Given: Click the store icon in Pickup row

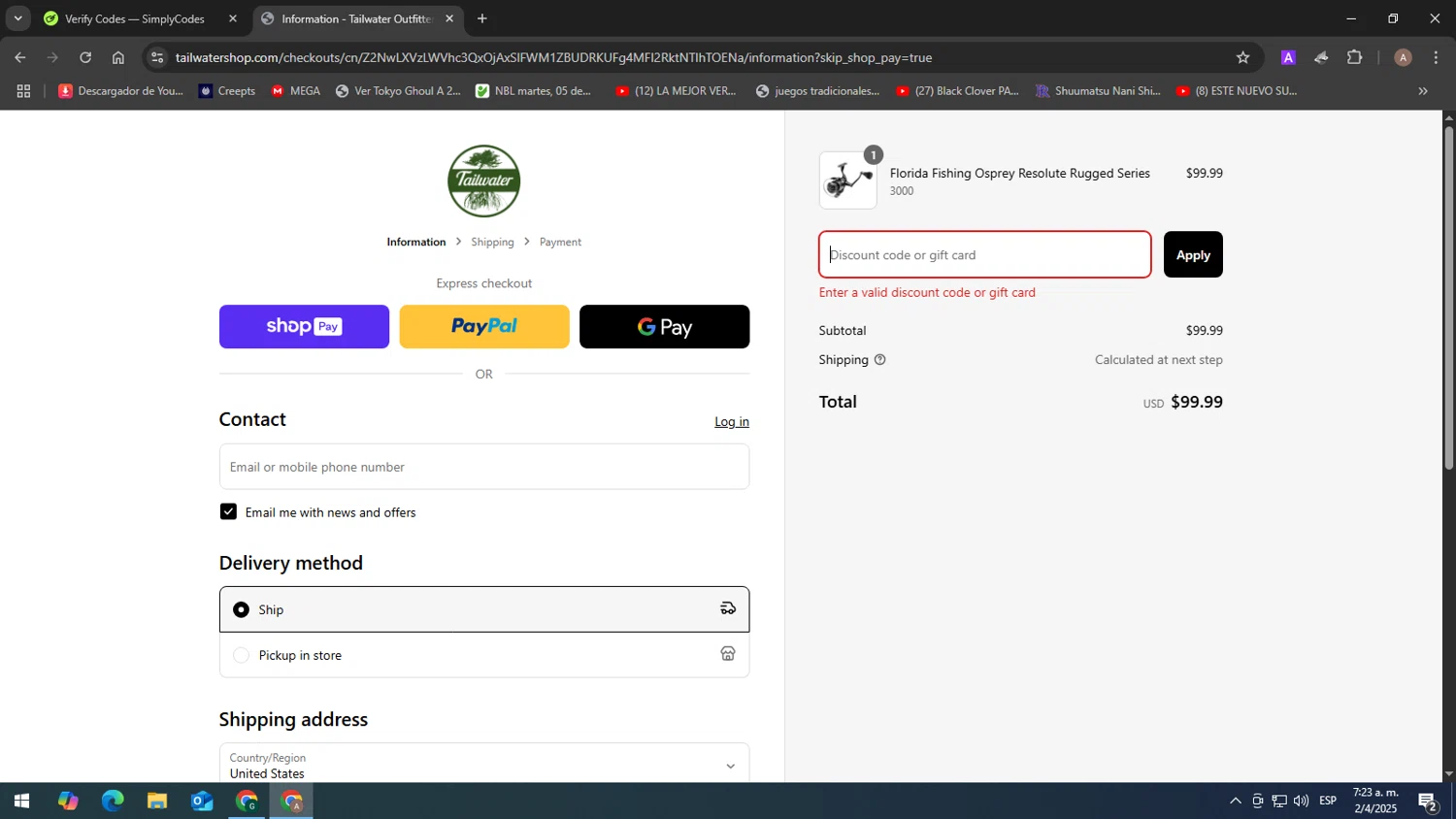Looking at the screenshot, I should click(x=728, y=654).
